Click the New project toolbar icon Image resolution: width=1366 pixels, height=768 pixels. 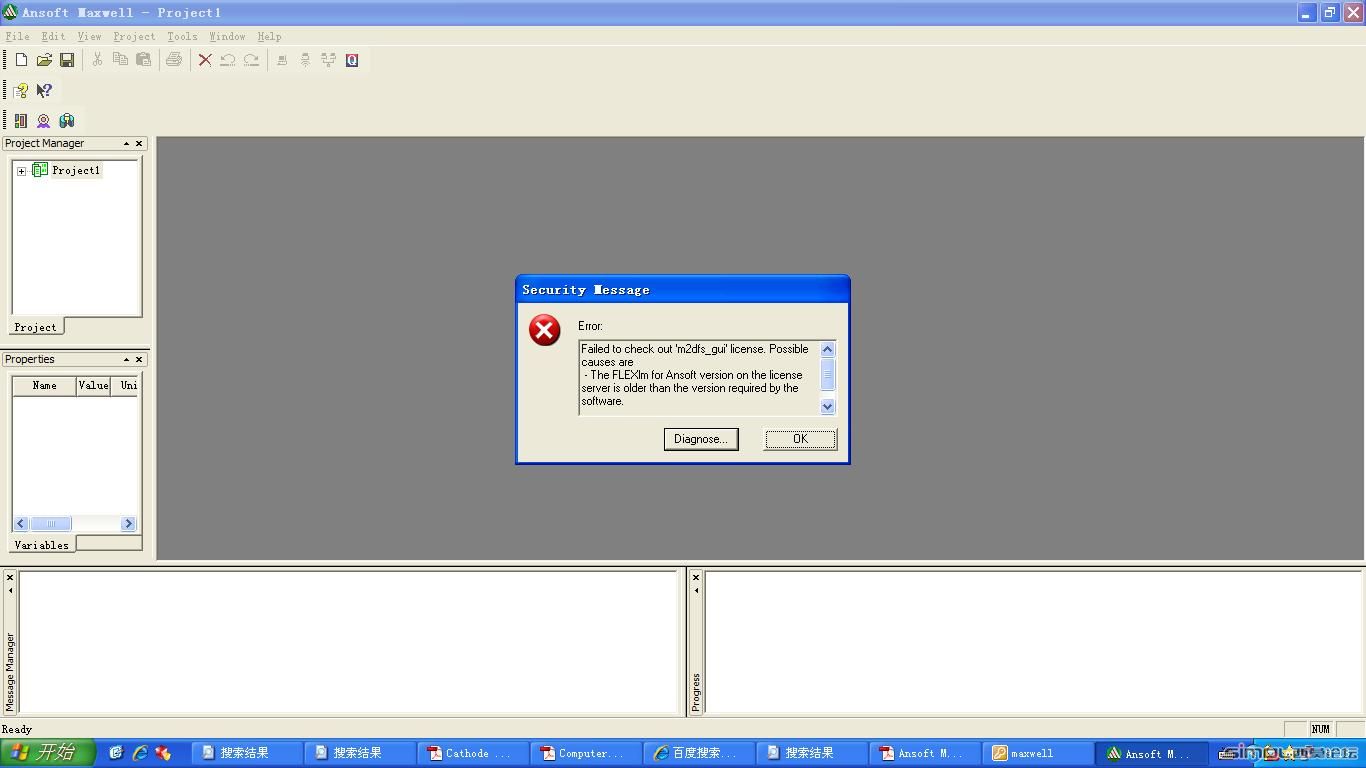pos(21,60)
